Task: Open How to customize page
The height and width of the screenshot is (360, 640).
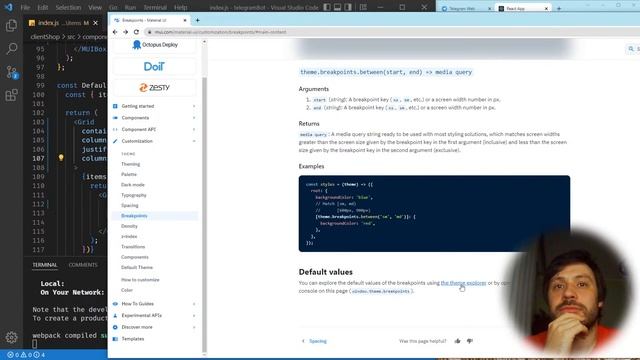Action: click(x=140, y=280)
